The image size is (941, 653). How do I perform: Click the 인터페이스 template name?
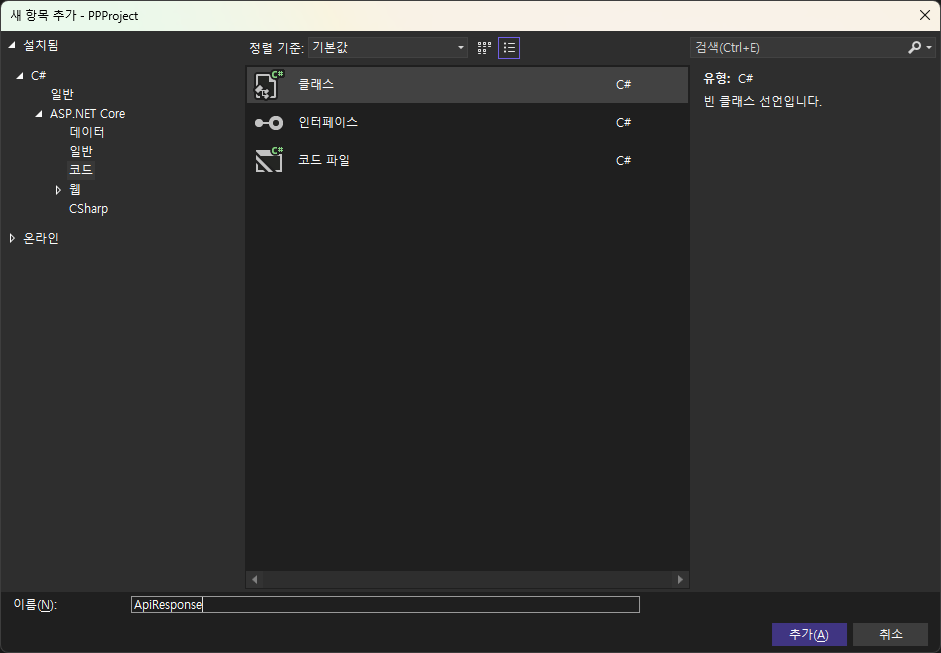328,122
